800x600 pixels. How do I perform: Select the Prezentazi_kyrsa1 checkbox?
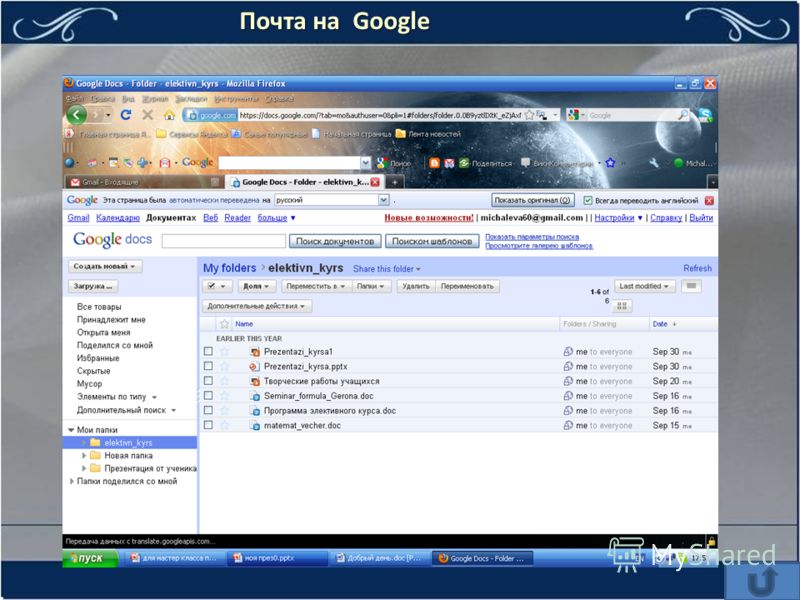208,351
